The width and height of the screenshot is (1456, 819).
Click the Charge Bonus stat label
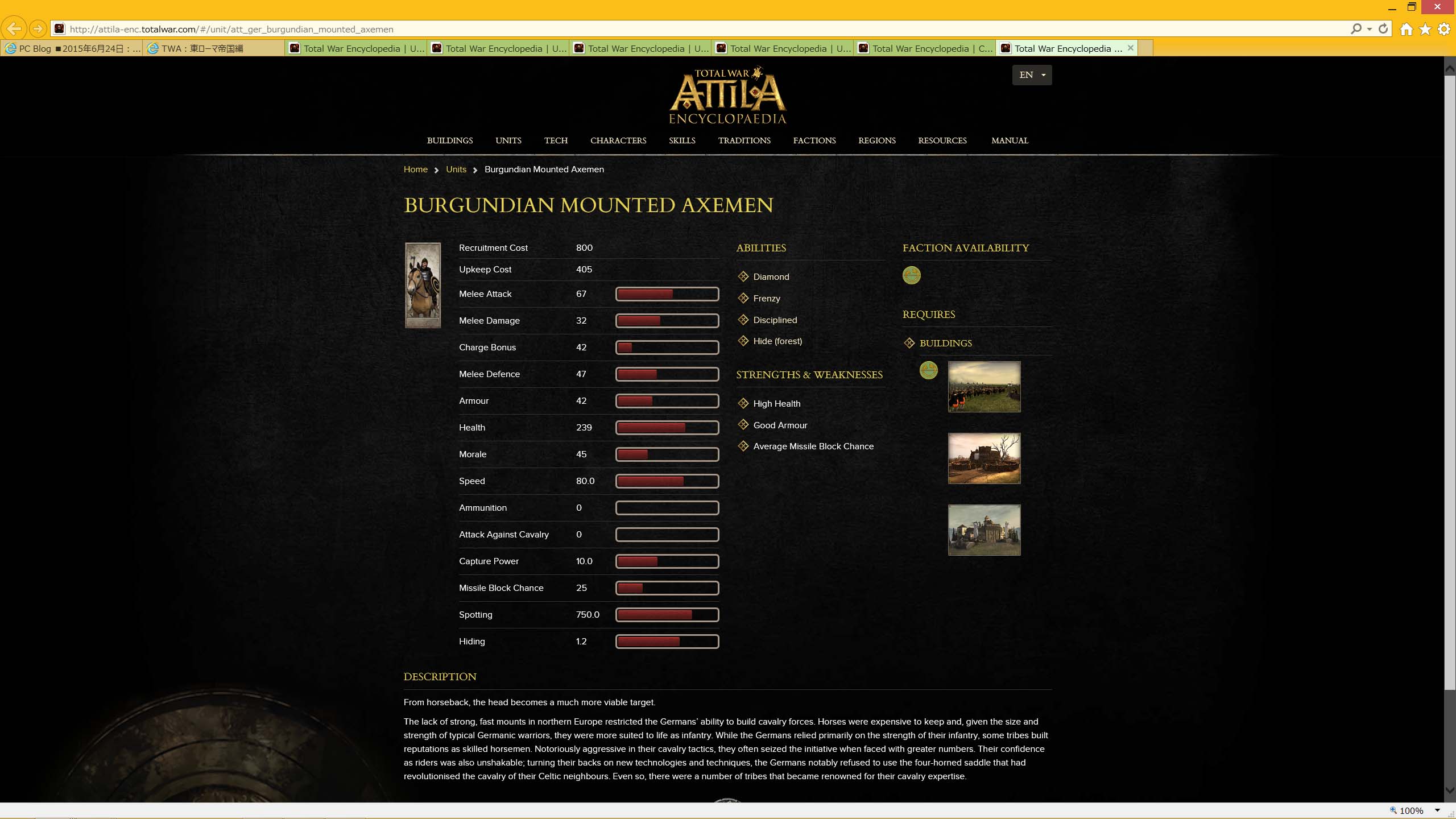487,348
